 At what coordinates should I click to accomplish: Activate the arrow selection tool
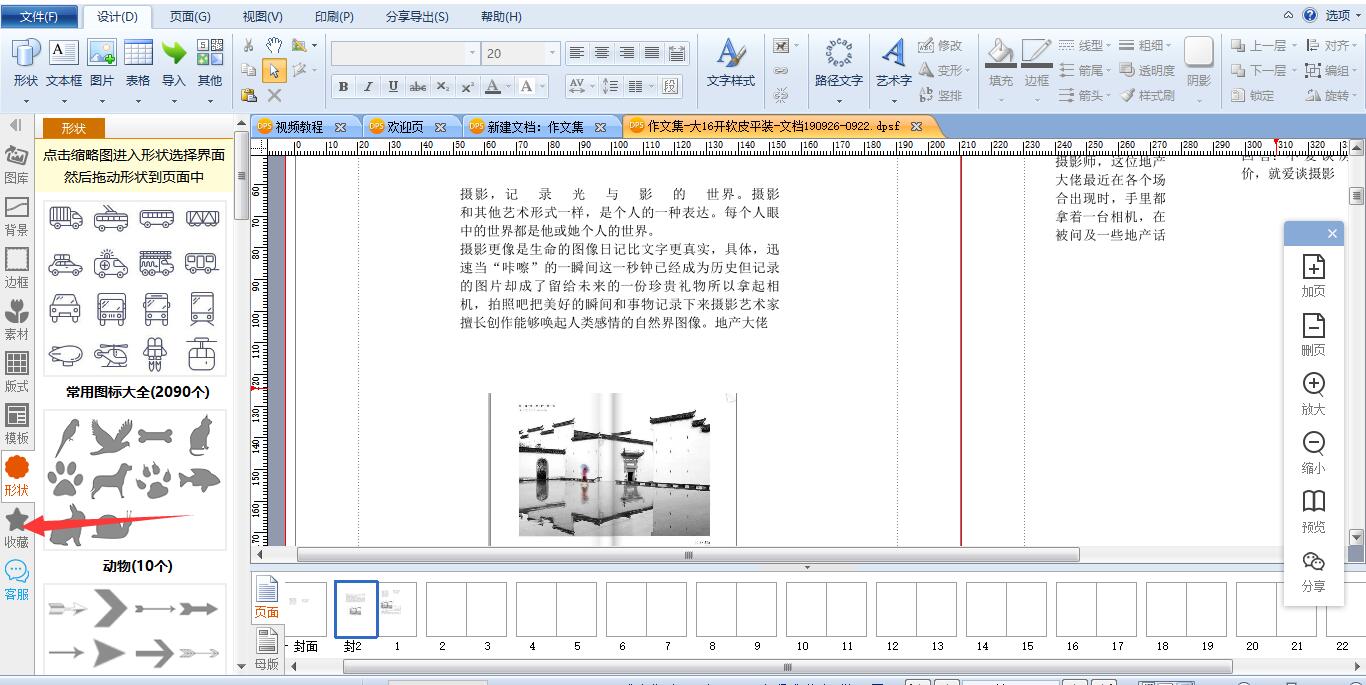(274, 70)
